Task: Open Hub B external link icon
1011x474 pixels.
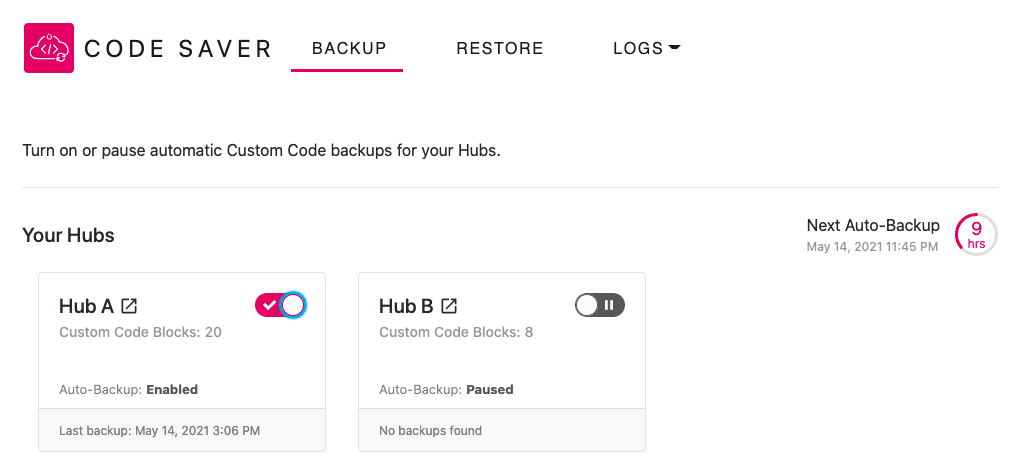Action: 449,306
